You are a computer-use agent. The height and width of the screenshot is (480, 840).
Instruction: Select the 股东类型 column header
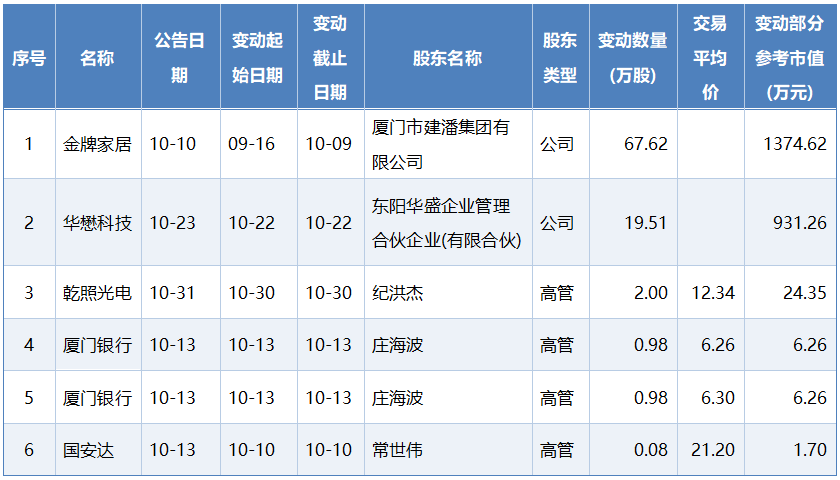560,58
